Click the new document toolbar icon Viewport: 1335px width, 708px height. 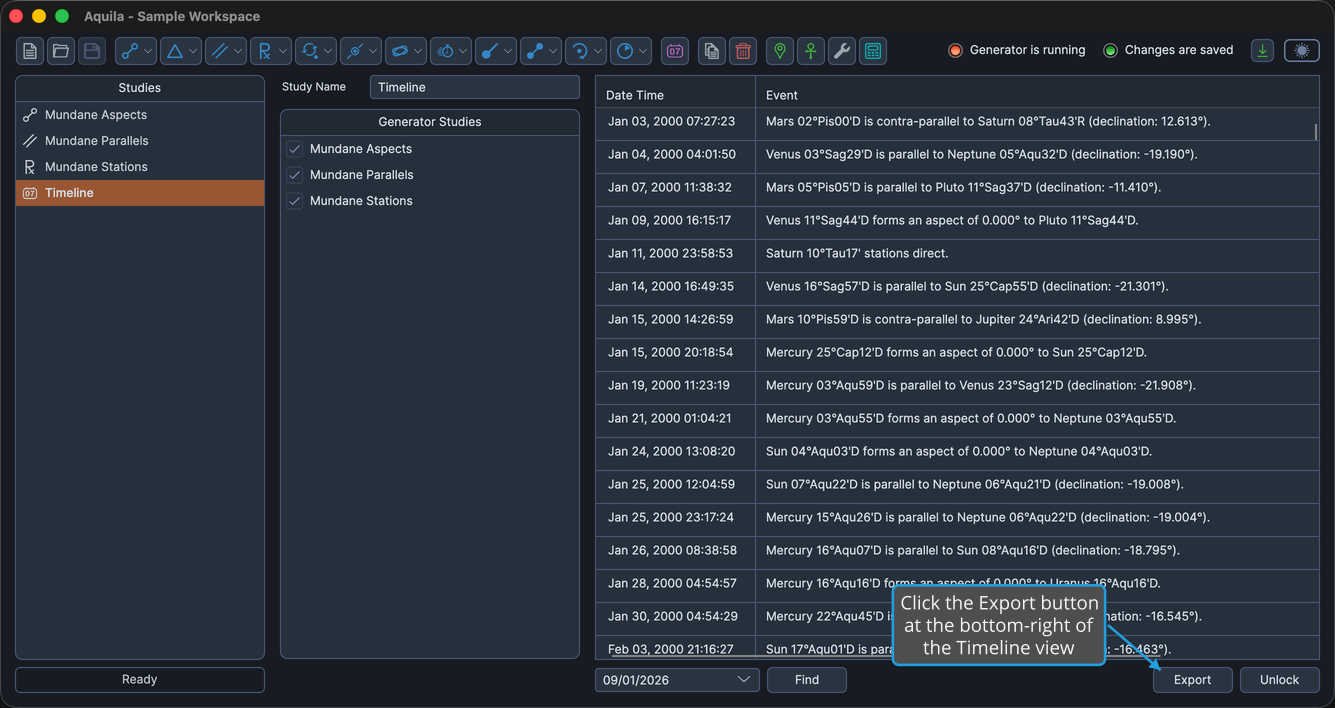click(30, 51)
